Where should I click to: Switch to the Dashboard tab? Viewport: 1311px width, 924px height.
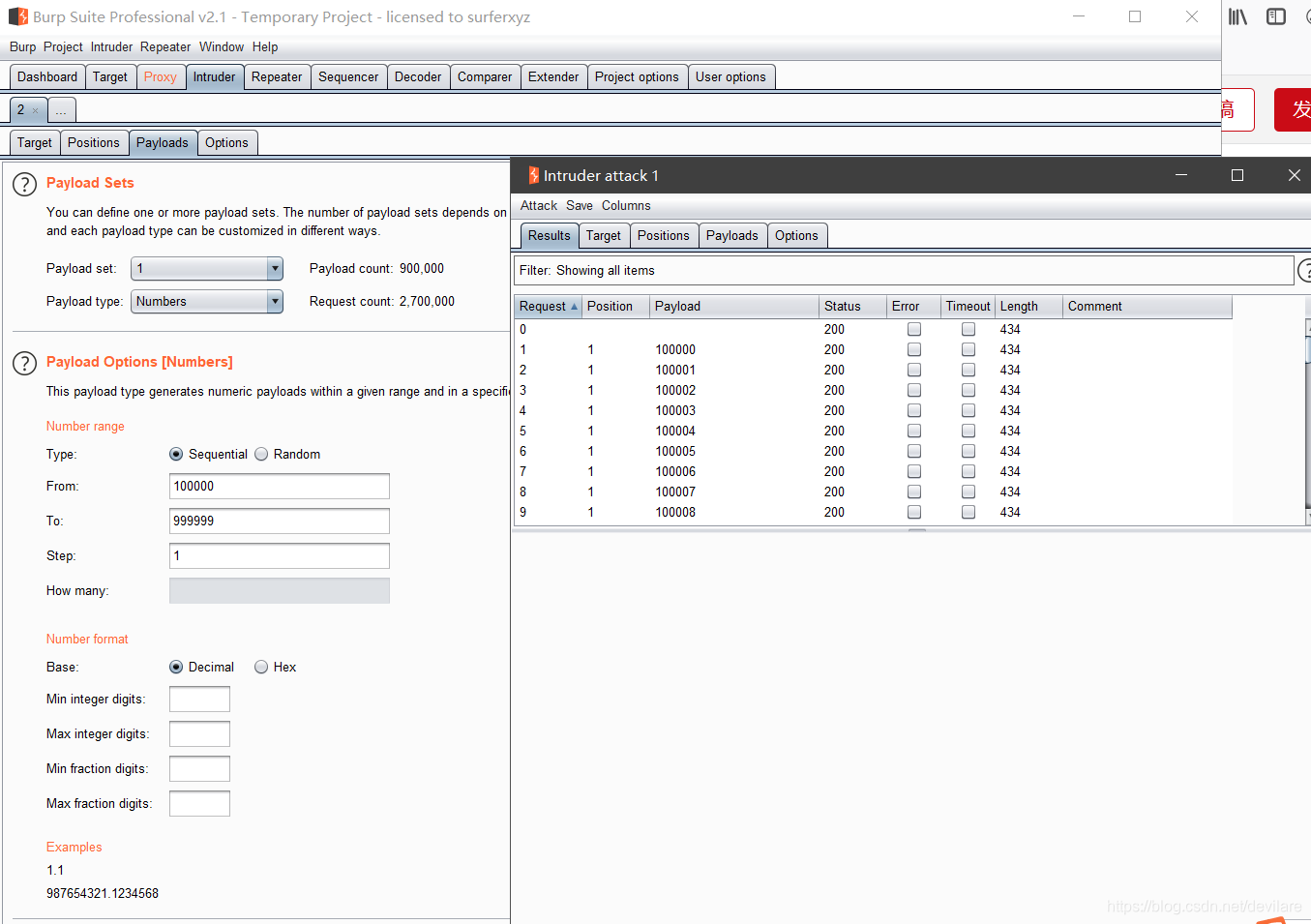click(x=47, y=77)
